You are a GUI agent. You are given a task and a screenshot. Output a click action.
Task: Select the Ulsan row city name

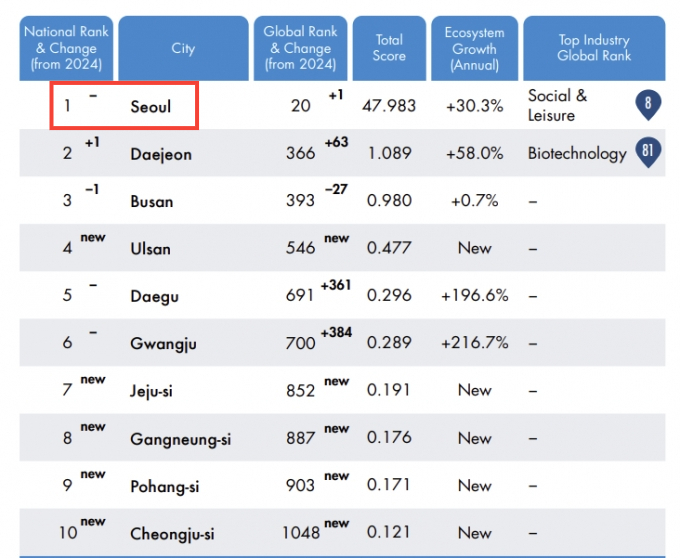150,249
